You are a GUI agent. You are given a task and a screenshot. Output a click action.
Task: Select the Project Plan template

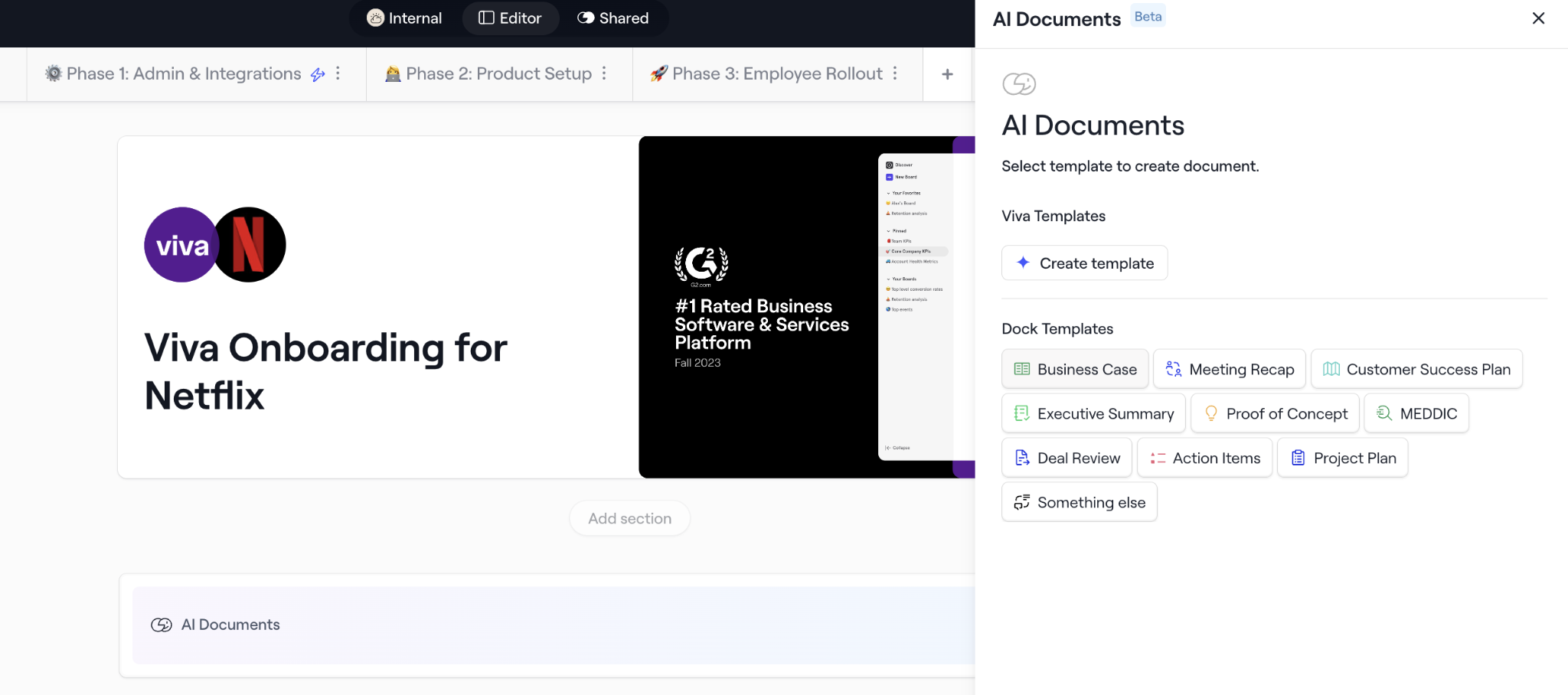1343,458
